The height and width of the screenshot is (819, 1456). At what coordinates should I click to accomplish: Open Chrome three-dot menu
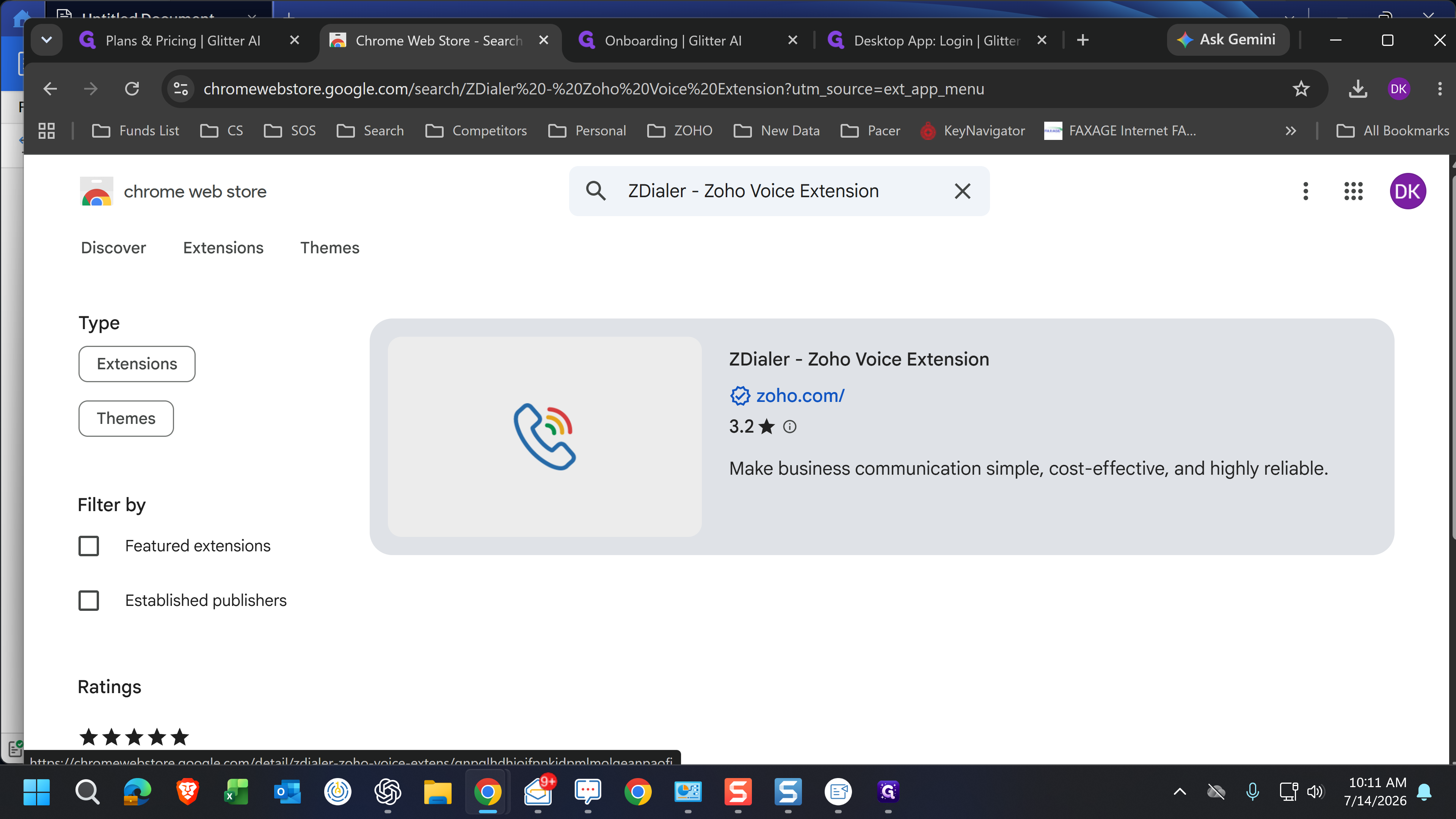(x=1440, y=89)
